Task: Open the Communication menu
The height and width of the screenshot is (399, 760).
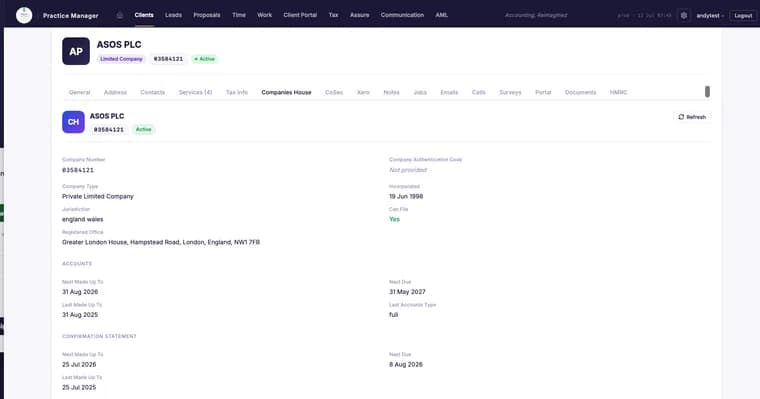Action: 402,15
